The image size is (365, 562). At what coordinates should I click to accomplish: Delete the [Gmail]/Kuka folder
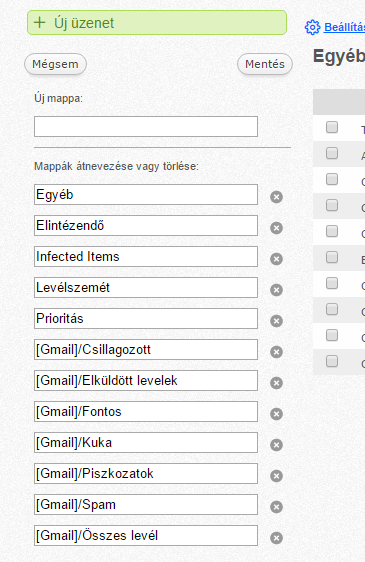click(276, 445)
